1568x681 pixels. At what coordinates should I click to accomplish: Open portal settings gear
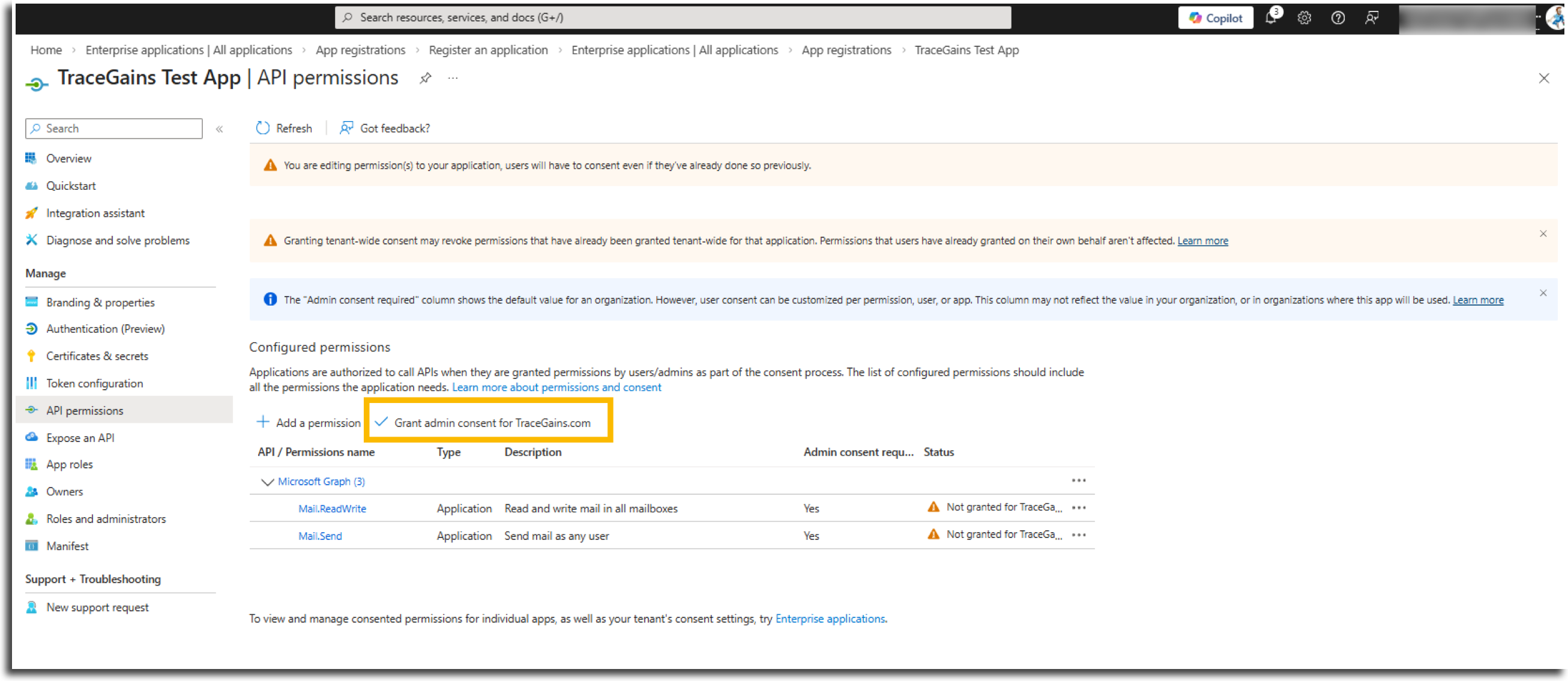1304,17
